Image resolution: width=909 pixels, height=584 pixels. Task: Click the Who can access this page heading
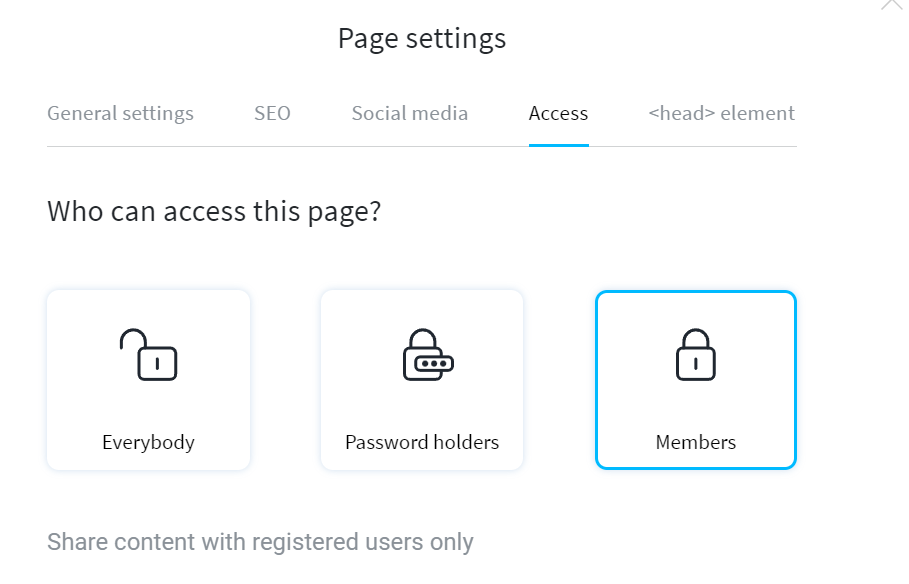[x=214, y=211]
